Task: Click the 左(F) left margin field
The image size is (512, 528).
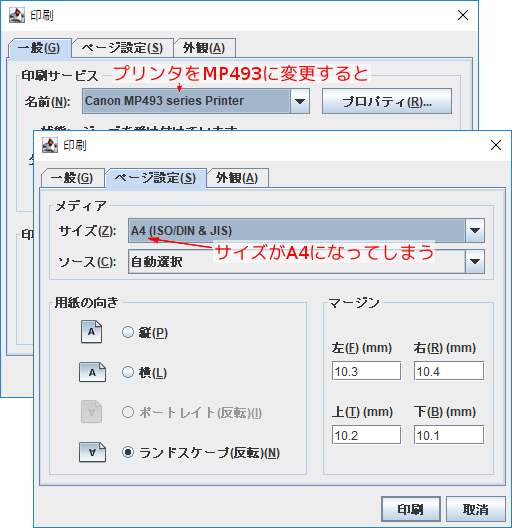Action: click(366, 371)
